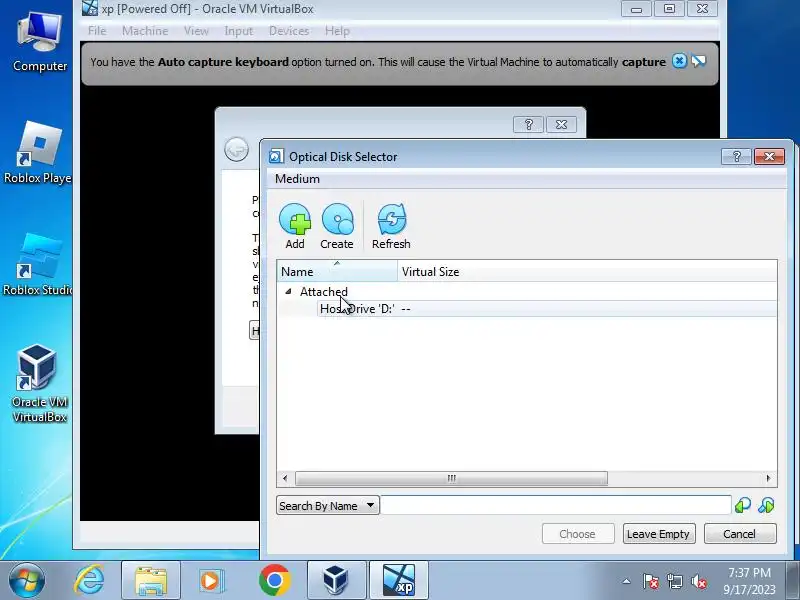800x600 pixels.
Task: Open the Search By Name dropdown
Action: click(328, 506)
